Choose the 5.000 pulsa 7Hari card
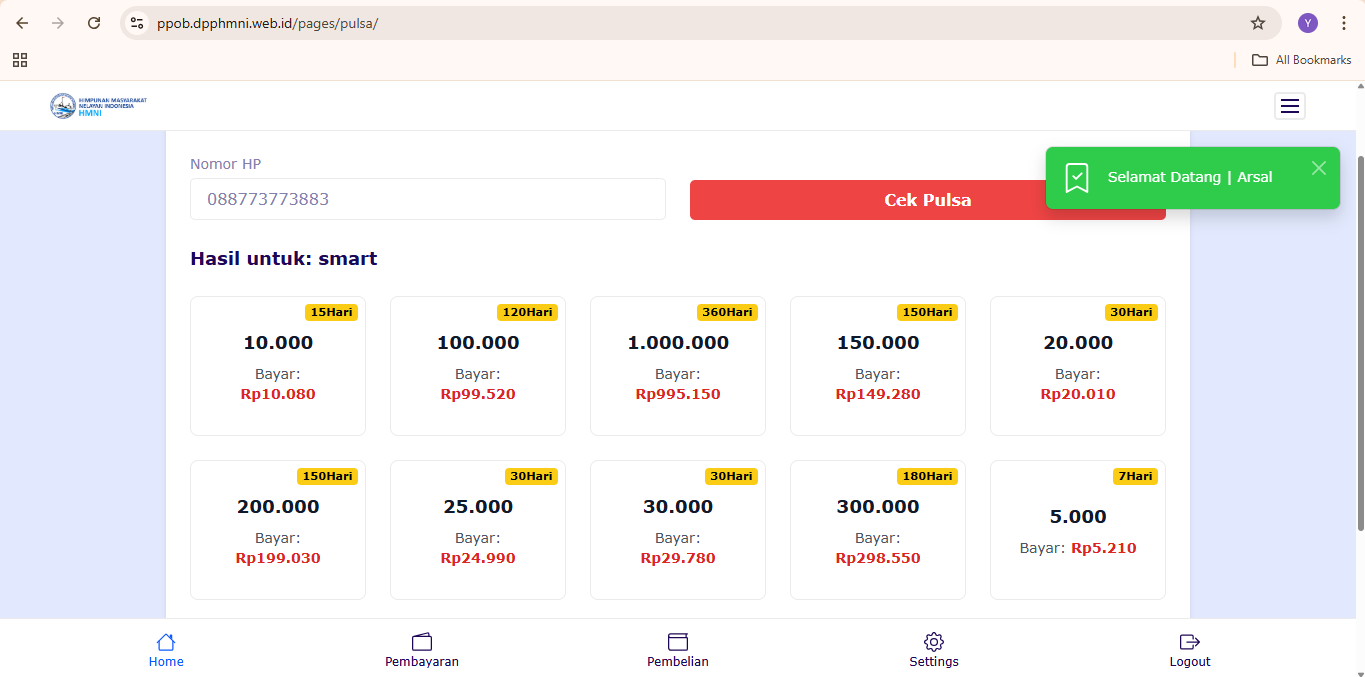 tap(1078, 530)
